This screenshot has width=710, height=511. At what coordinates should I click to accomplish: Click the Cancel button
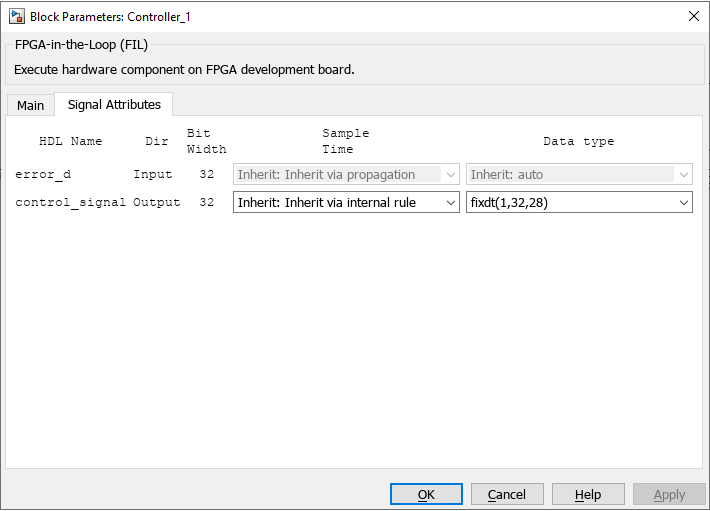click(507, 494)
